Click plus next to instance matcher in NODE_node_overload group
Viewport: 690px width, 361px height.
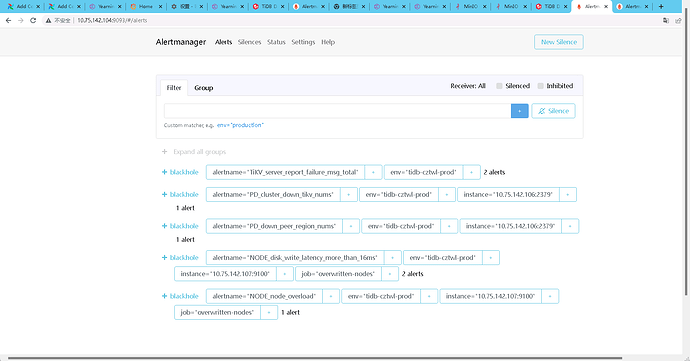tap(550, 296)
